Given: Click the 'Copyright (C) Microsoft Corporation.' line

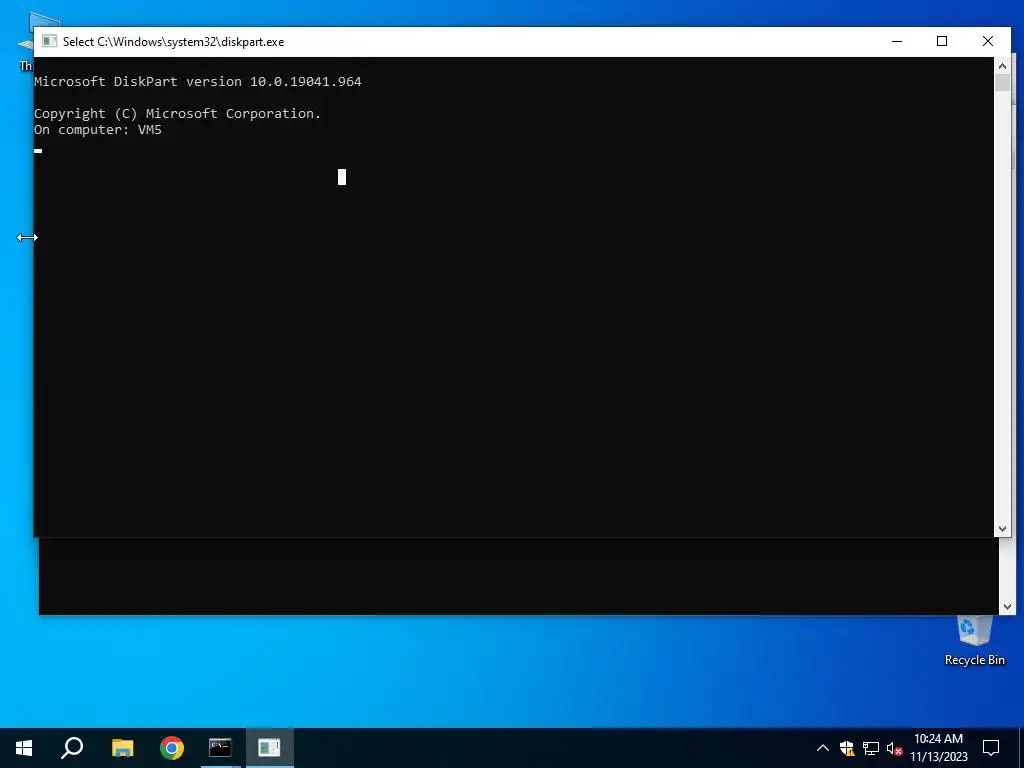Looking at the screenshot, I should click(x=178, y=114).
